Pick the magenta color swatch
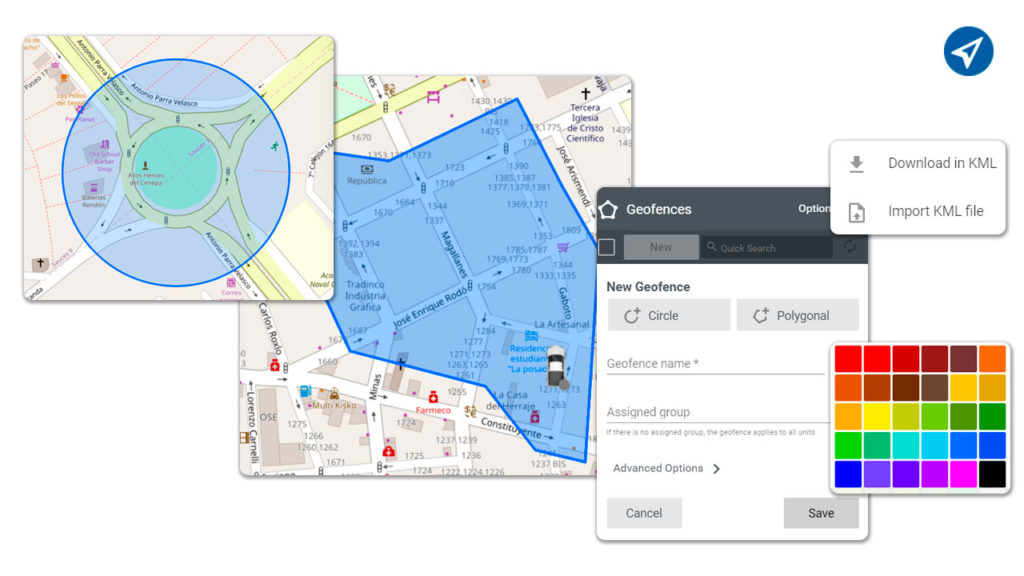1024x576 pixels. [963, 474]
